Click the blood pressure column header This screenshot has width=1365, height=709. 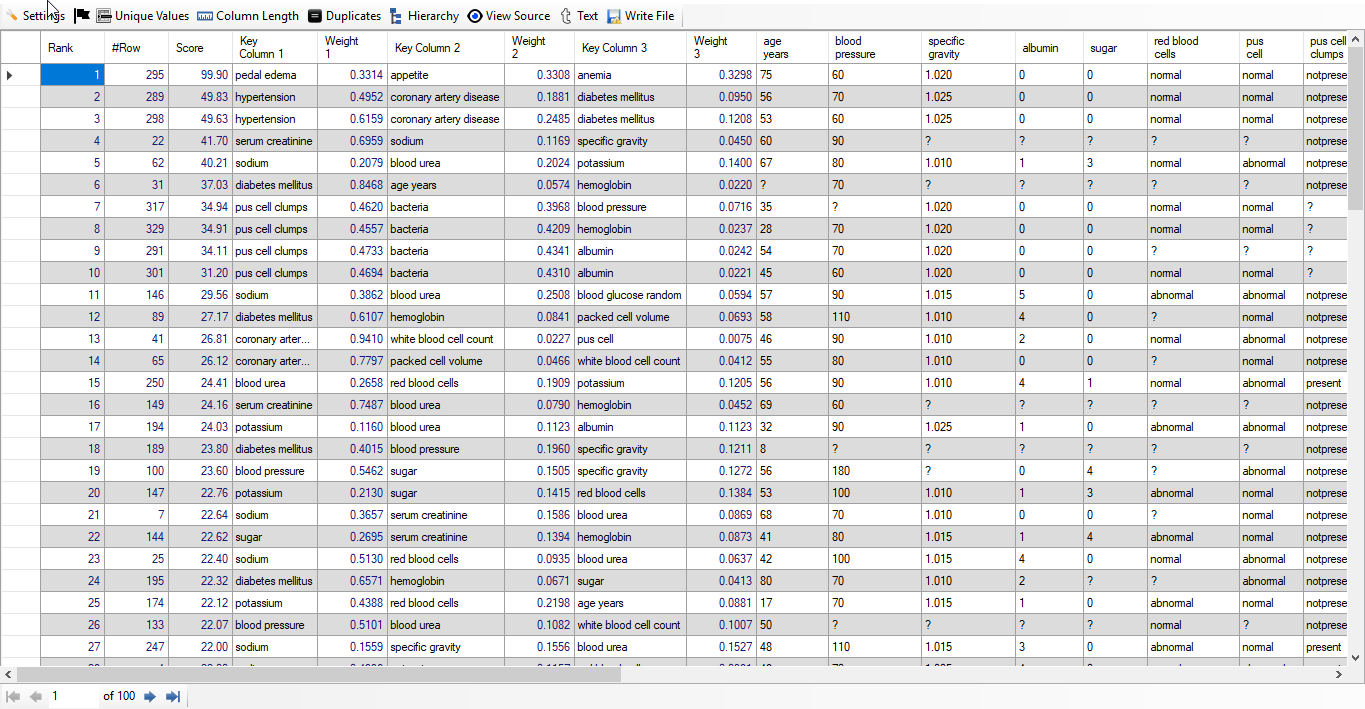pyautogui.click(x=872, y=47)
